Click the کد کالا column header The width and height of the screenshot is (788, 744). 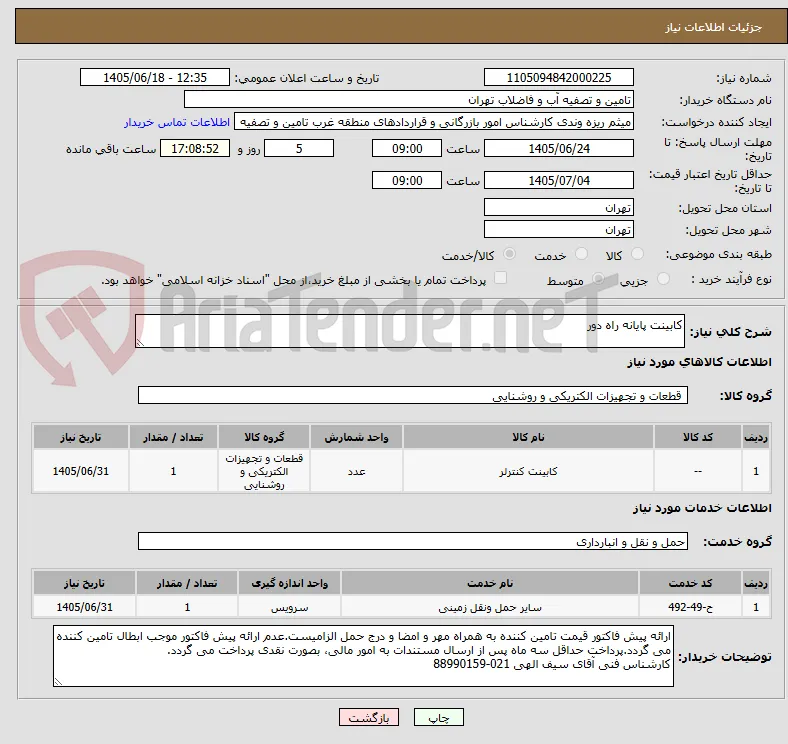698,437
